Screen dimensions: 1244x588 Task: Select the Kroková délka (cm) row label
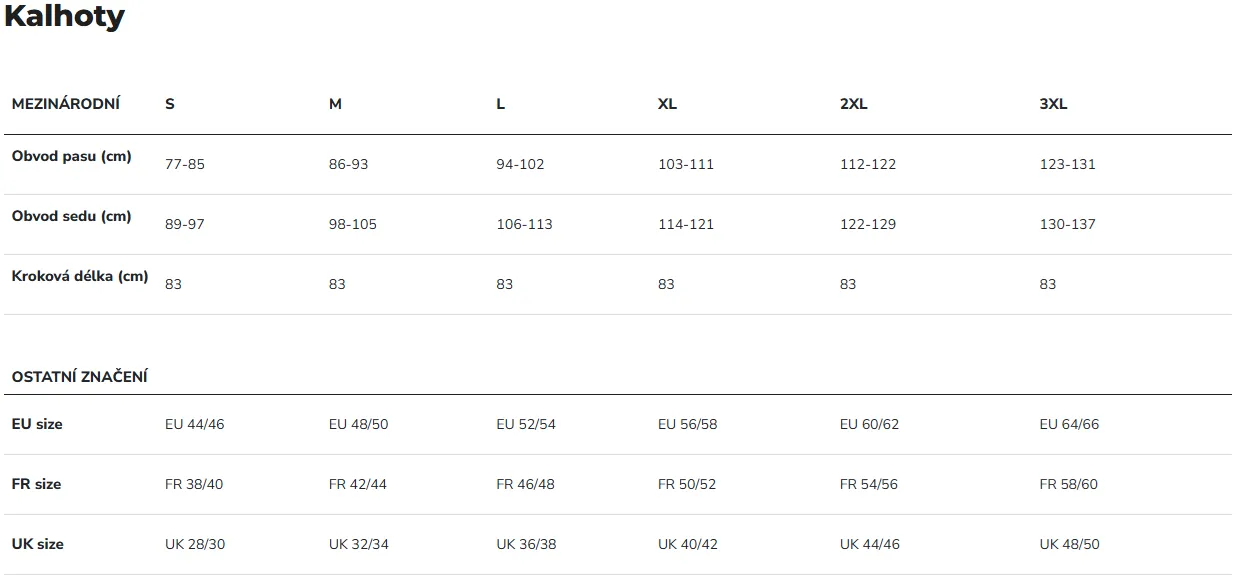(80, 277)
